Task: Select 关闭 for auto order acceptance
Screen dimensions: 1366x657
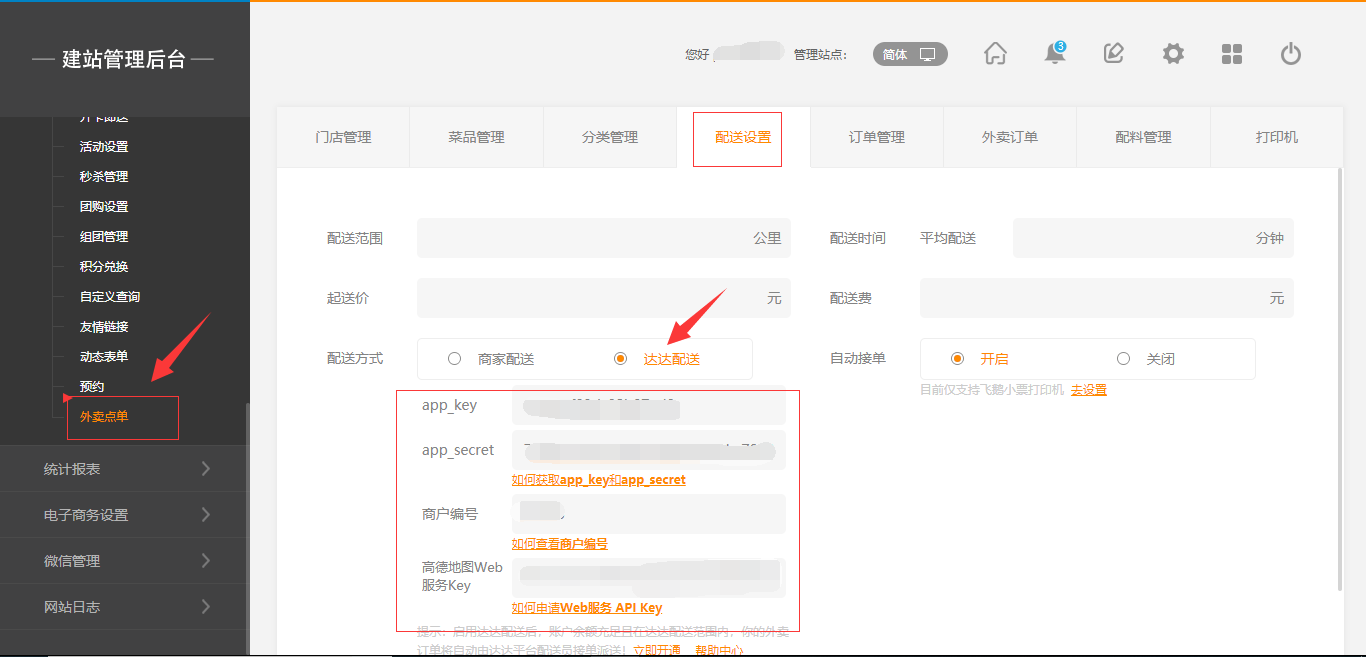Action: 1124,359
